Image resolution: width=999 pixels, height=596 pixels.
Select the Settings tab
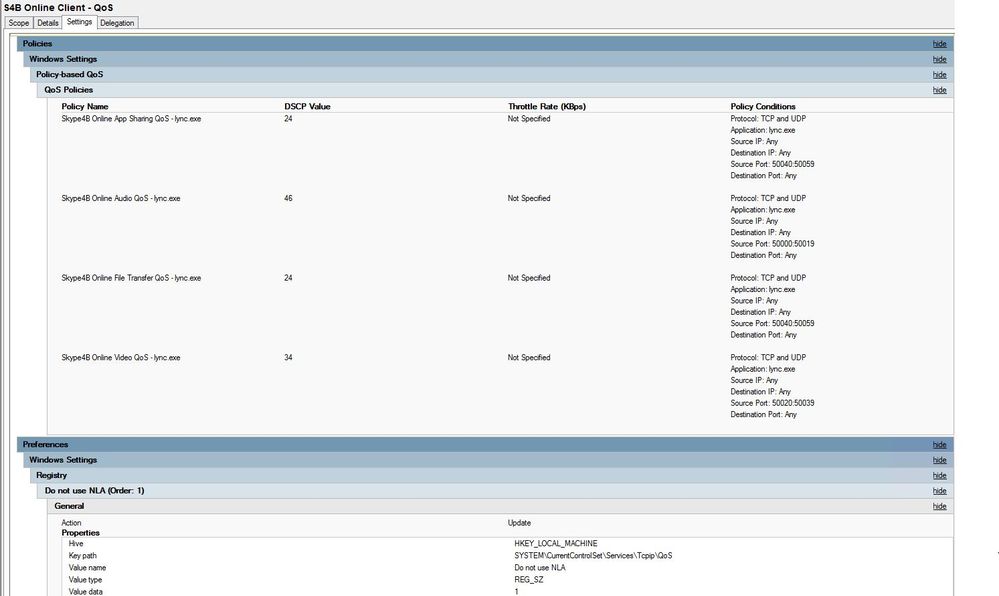(80, 22)
